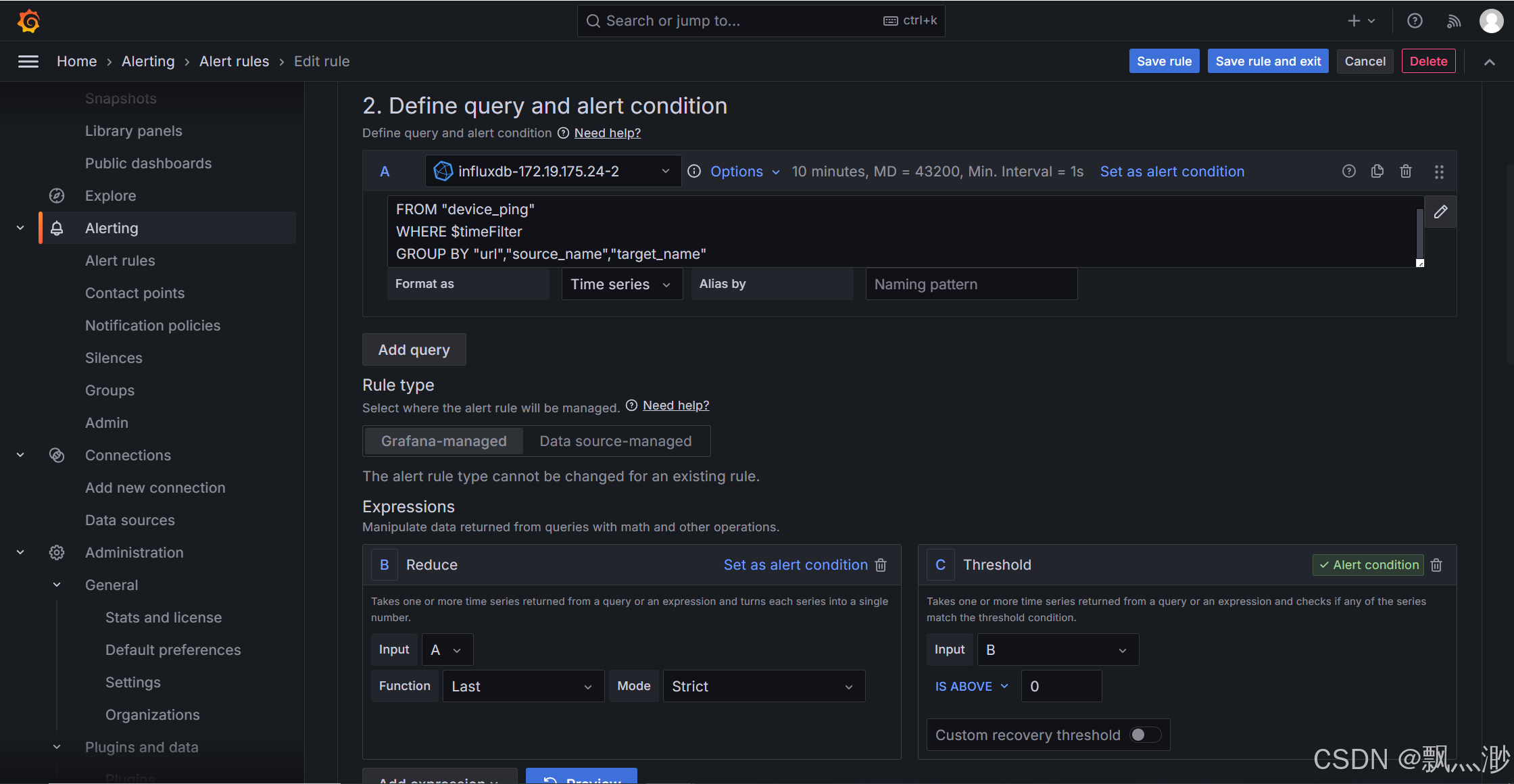
Task: Open the Function Last dropdown
Action: (523, 687)
